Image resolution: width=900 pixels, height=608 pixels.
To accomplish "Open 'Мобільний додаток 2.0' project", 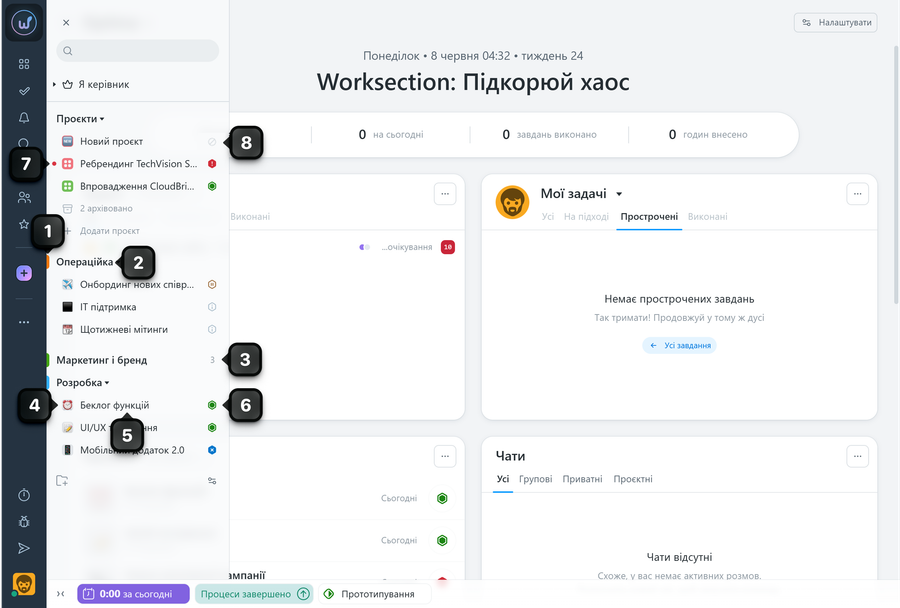I will click(132, 450).
